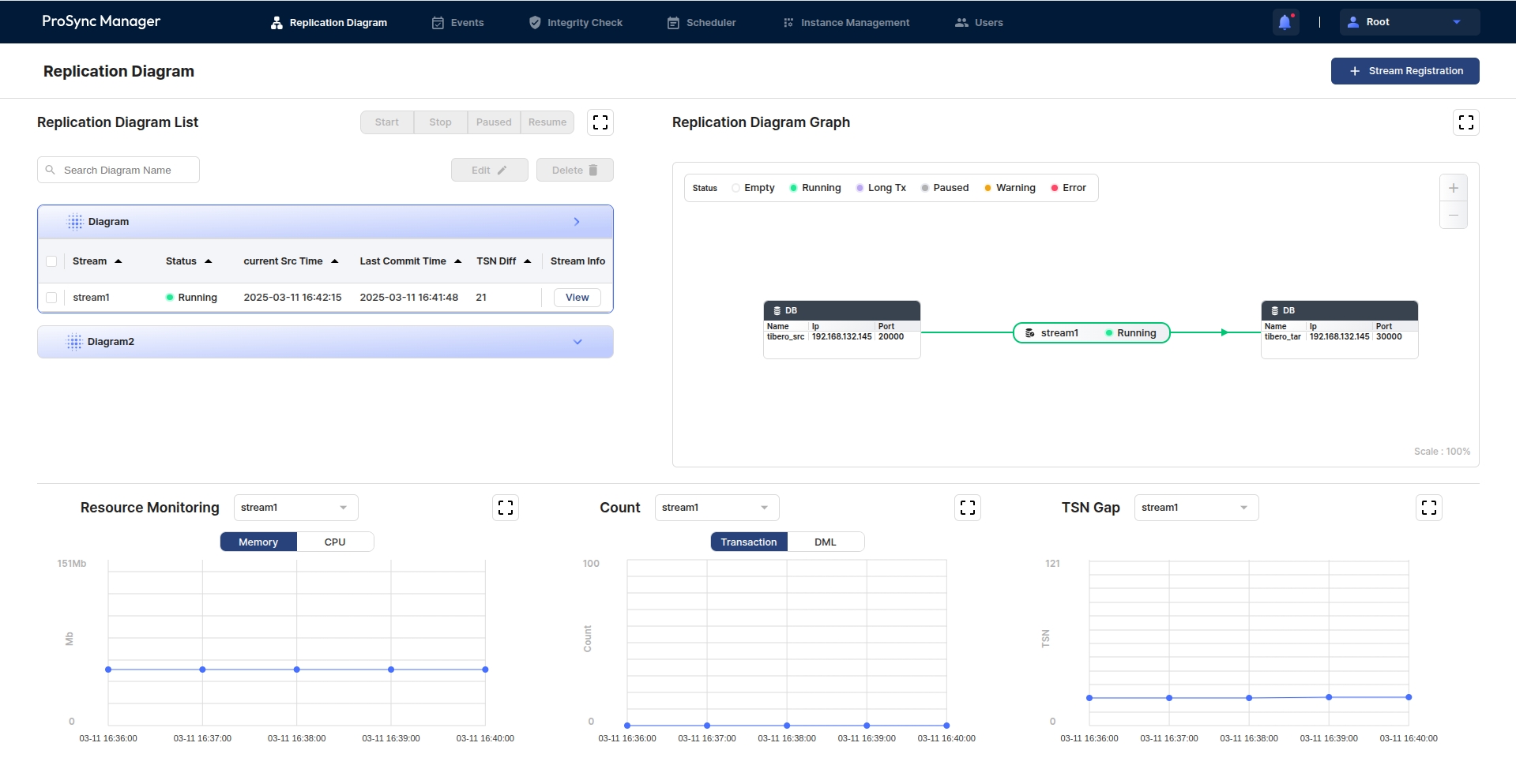Toggle the select-all streams header checkbox
Viewport: 1516px width, 784px height.
(x=51, y=261)
